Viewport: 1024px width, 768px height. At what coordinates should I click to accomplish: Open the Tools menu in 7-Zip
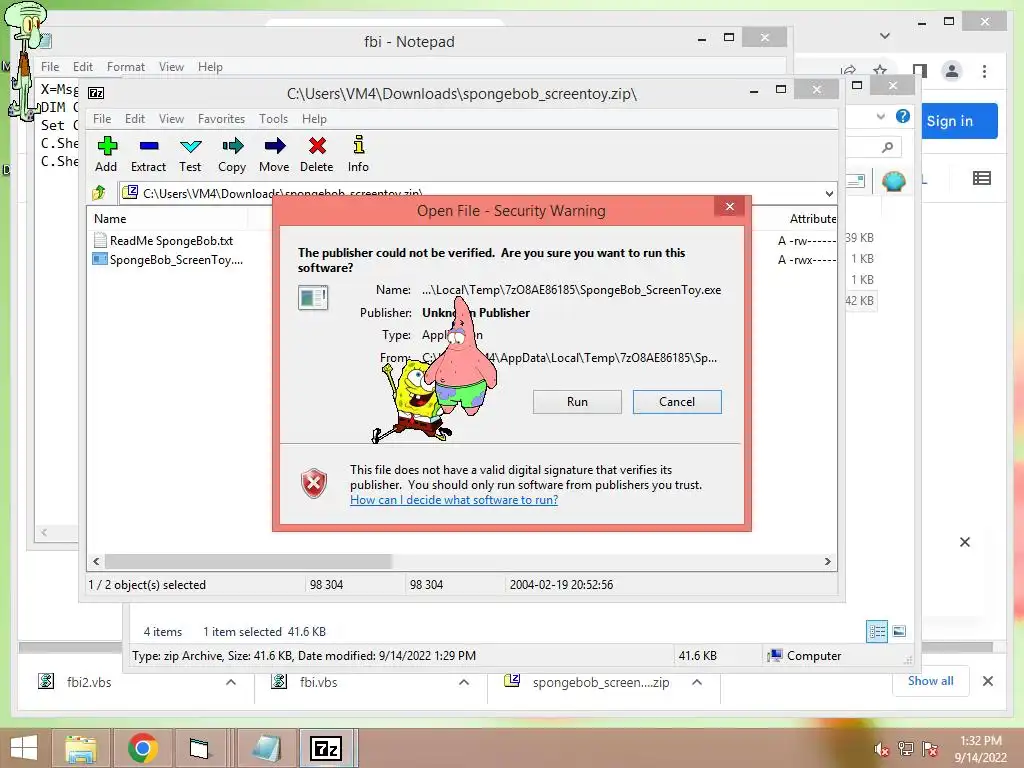coord(273,119)
